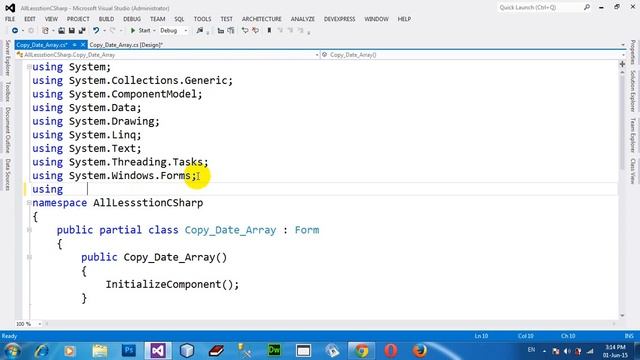Screen dimensions: 640x360
Task: Click the InitializeComponent(); code line
Action: pos(172,284)
